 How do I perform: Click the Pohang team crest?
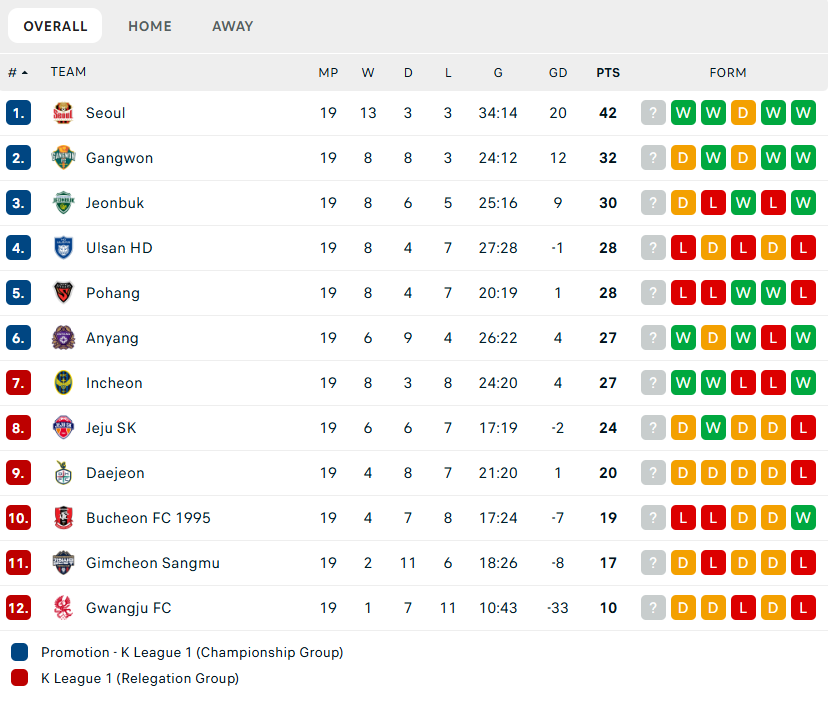coord(63,293)
